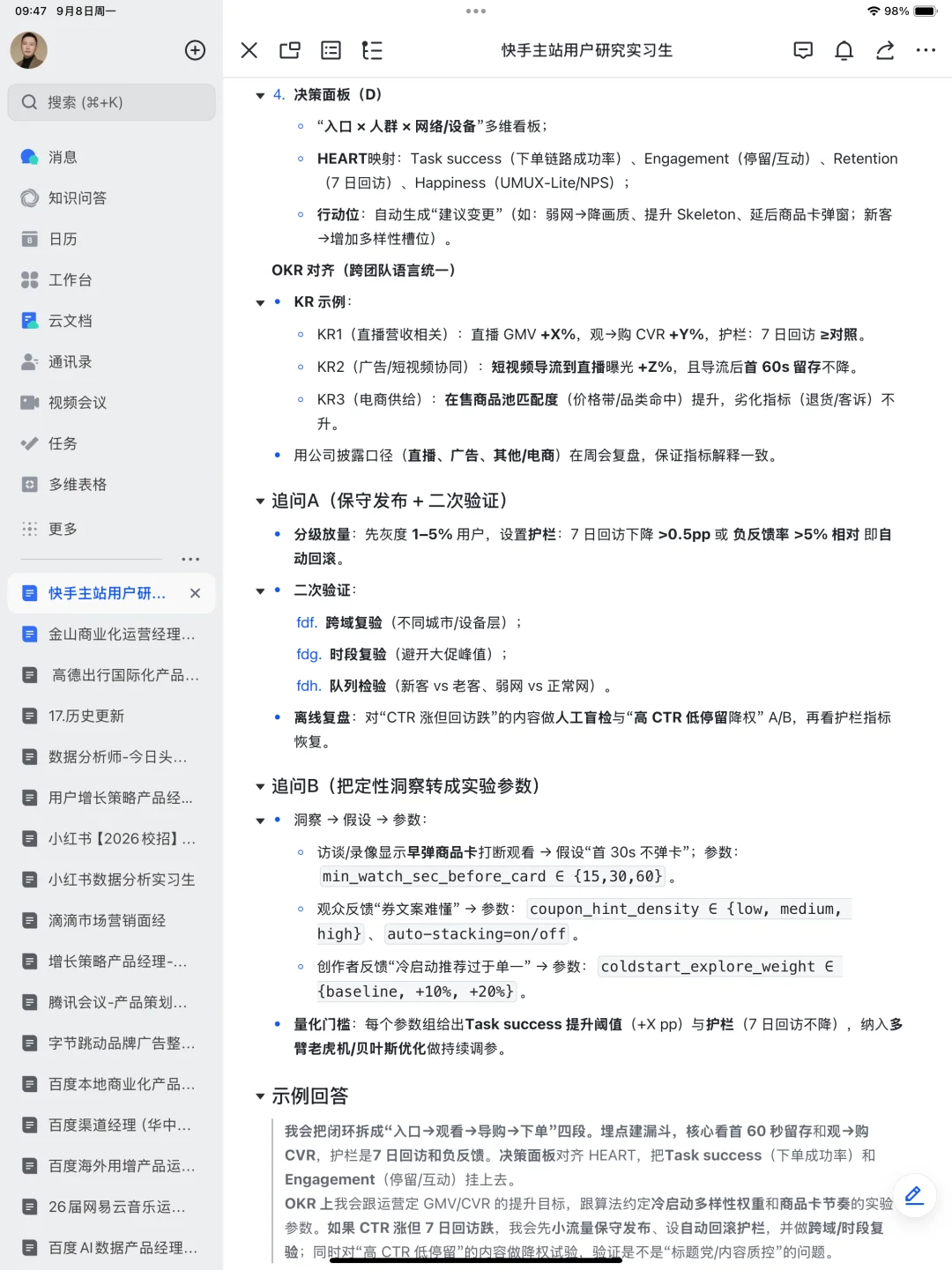
Task: Open 消息 in the sidebar
Action: pyautogui.click(x=112, y=157)
